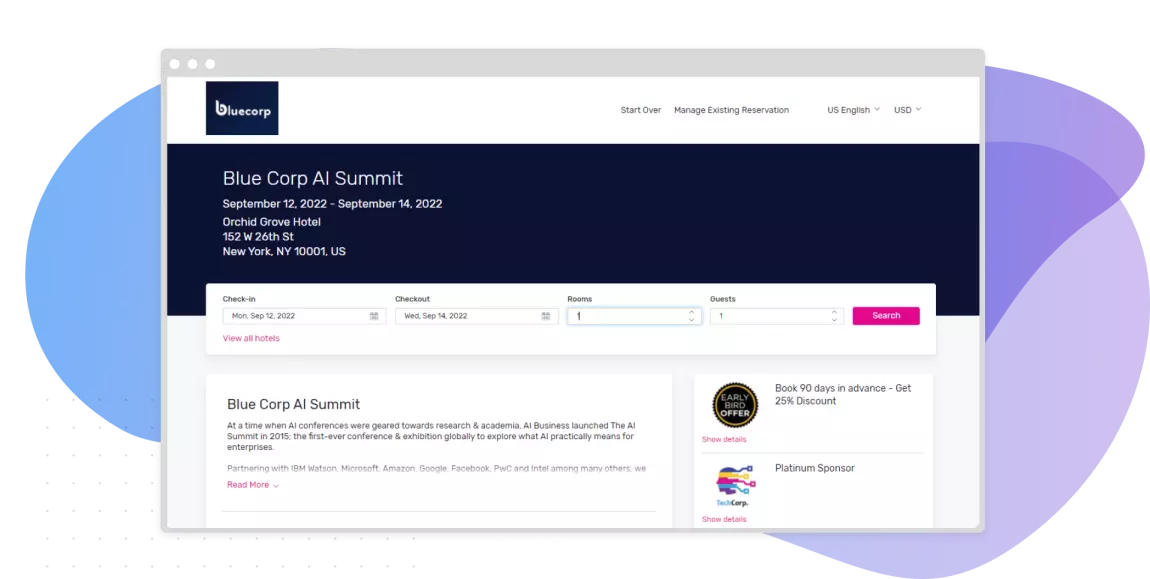Image resolution: width=1150 pixels, height=579 pixels.
Task: Open the Checkout calendar icon
Action: [x=546, y=315]
